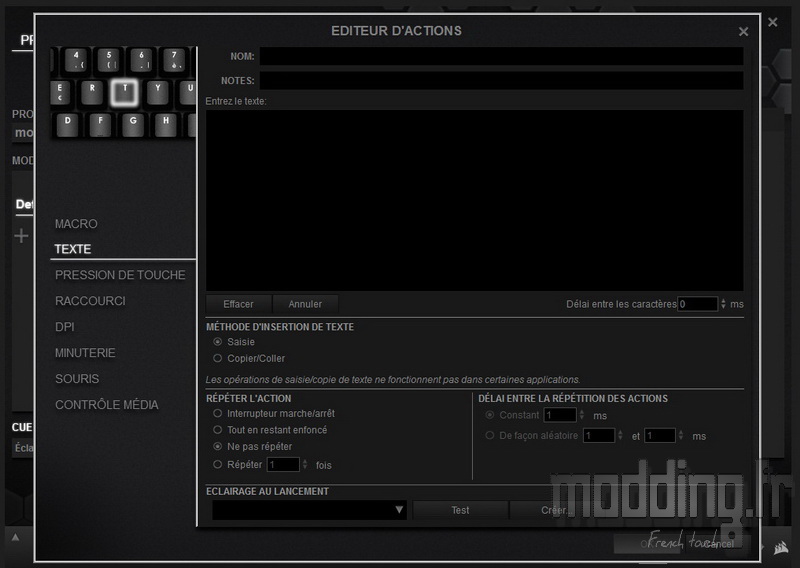Click Cancel button in background window

coord(716,544)
